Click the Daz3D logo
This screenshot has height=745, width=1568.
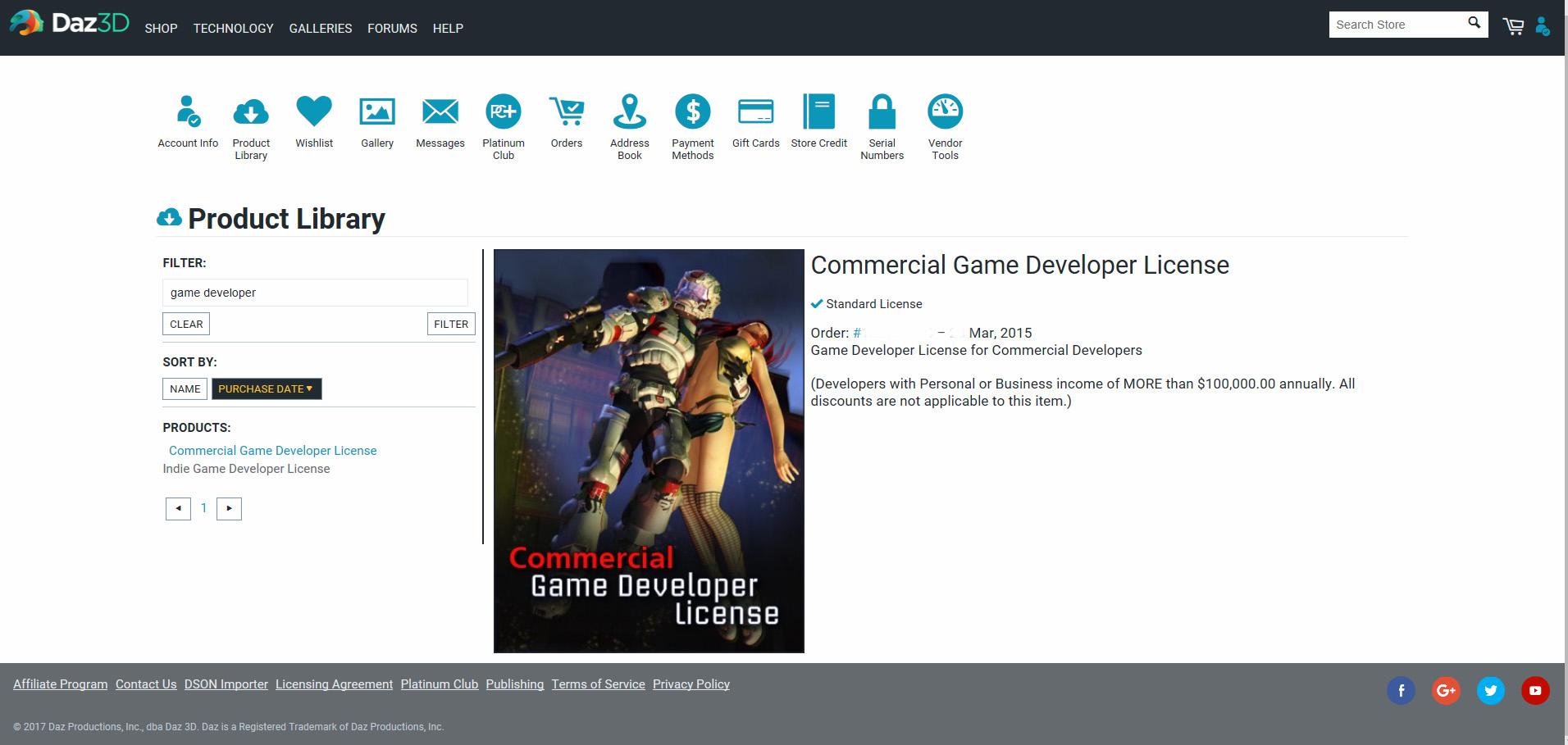[70, 23]
